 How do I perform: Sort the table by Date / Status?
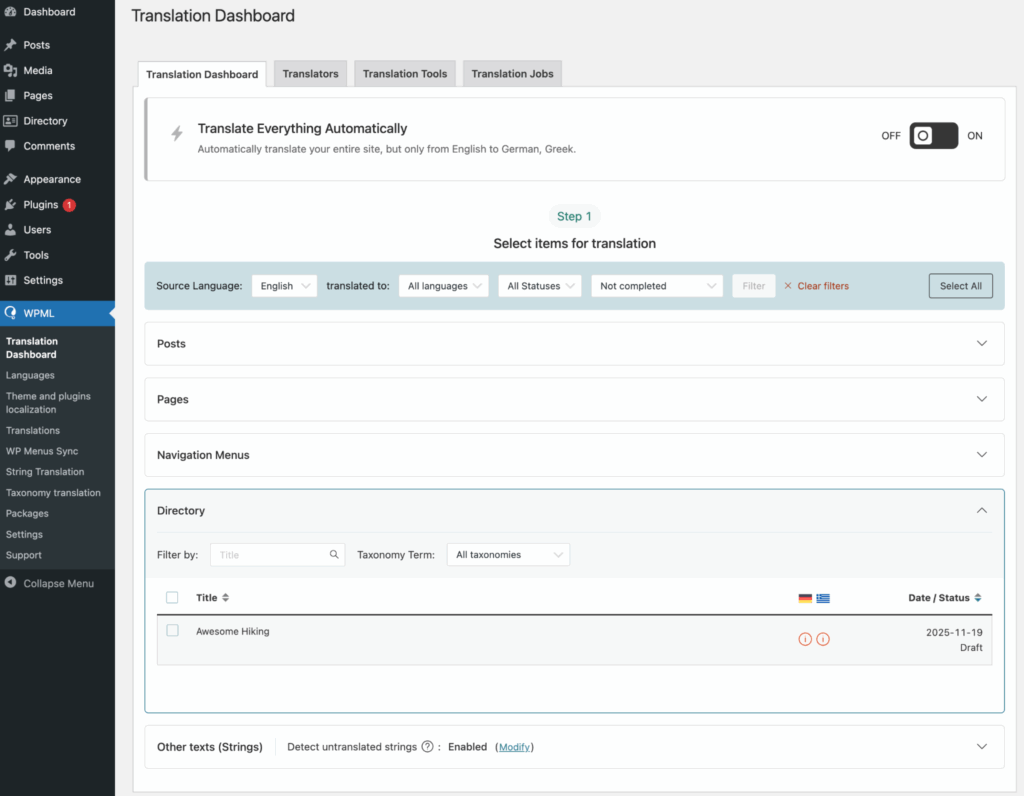pos(944,597)
